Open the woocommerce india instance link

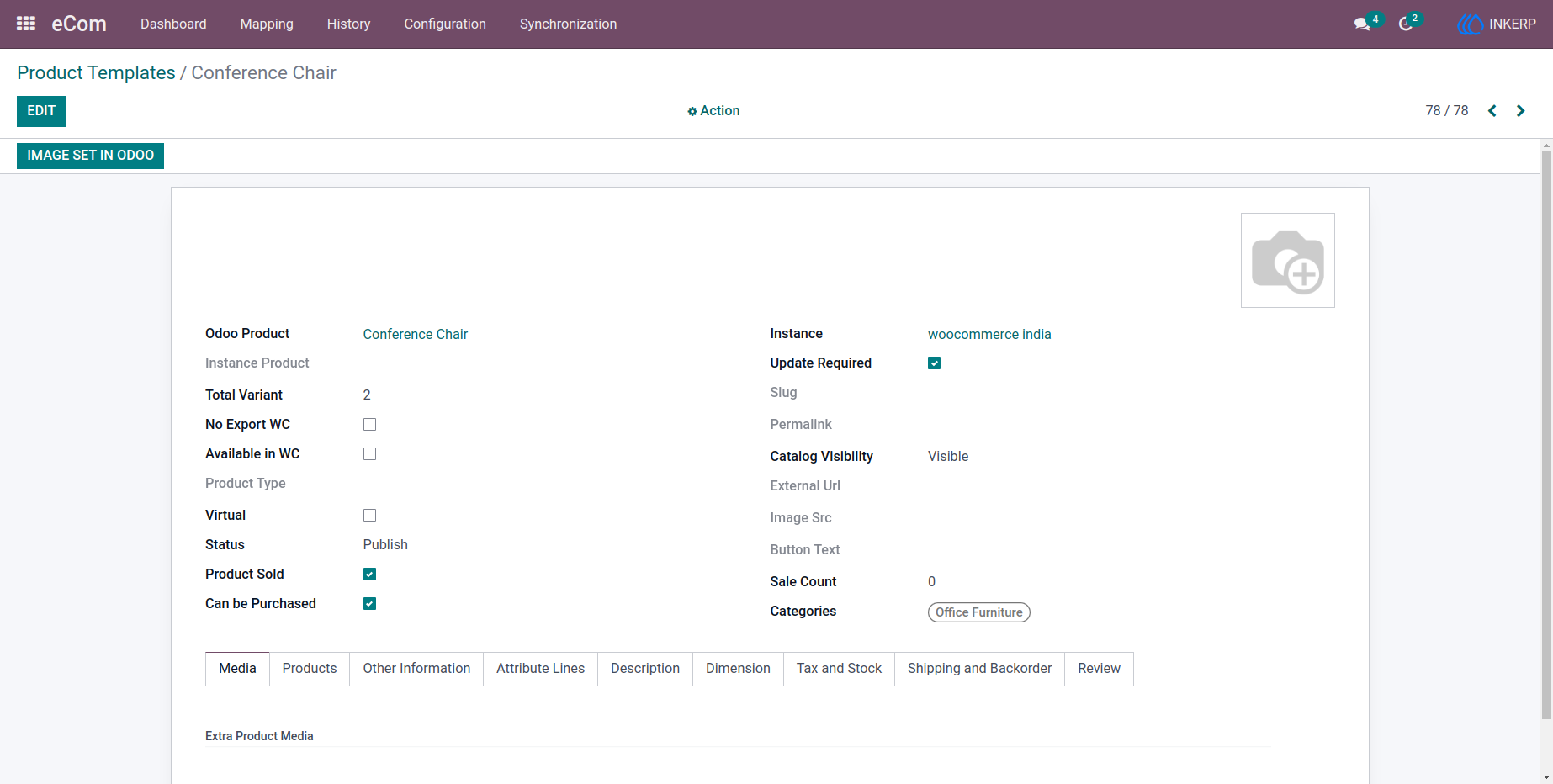point(989,335)
